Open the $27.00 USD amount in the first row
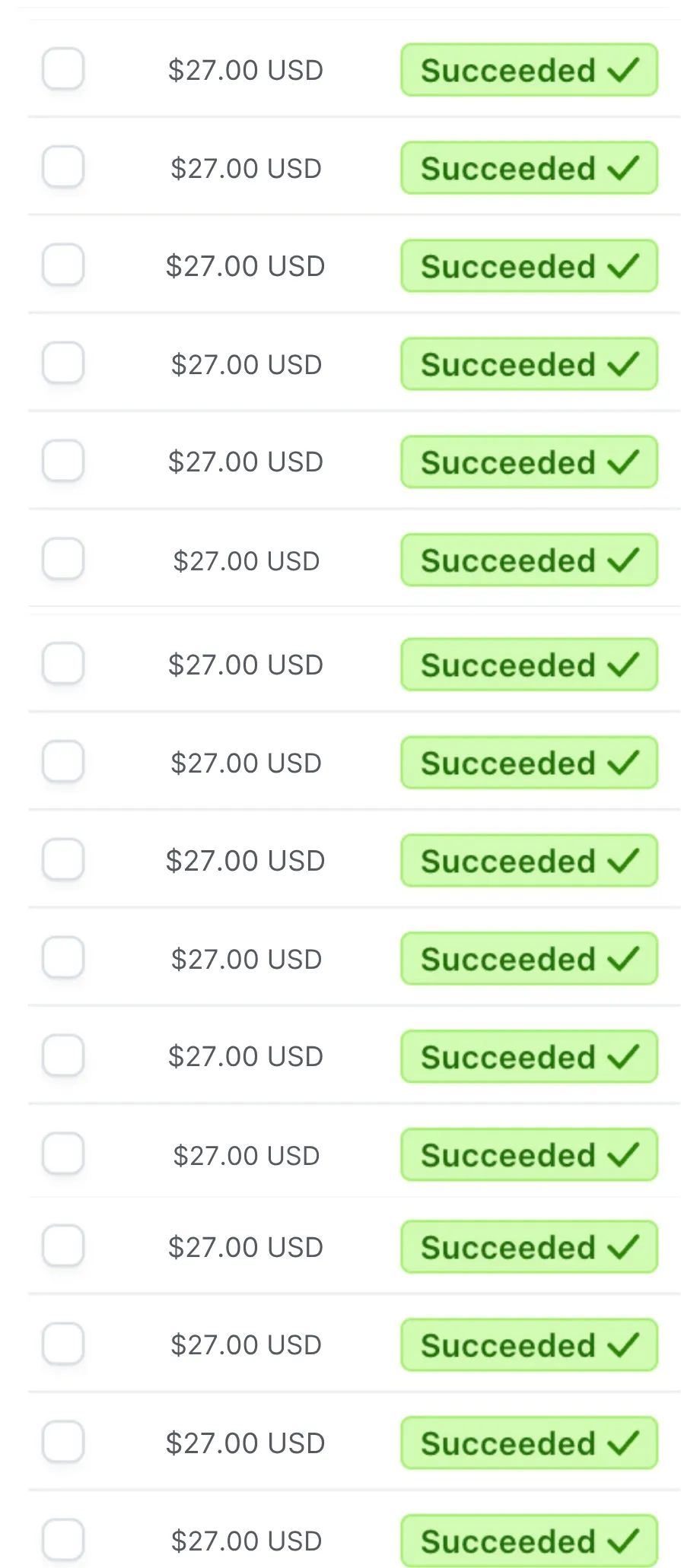 pyautogui.click(x=246, y=70)
